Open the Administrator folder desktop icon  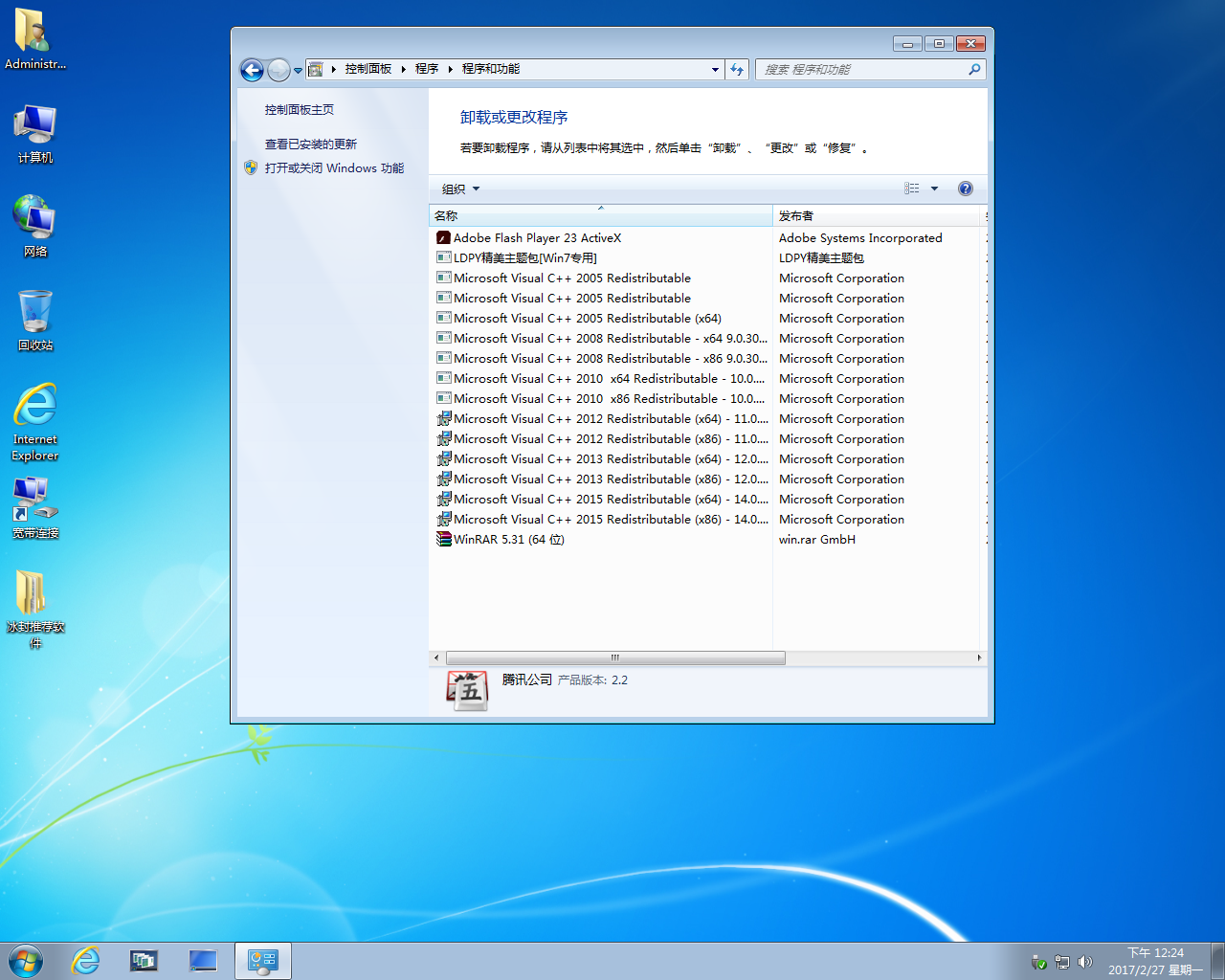(x=34, y=39)
